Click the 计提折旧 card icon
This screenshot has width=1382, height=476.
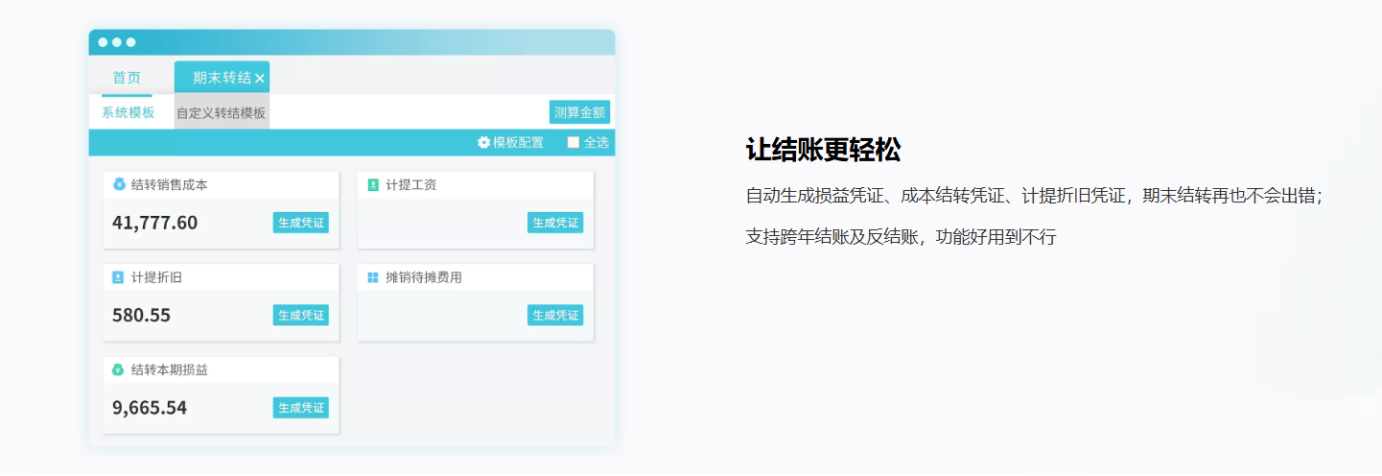click(x=119, y=277)
